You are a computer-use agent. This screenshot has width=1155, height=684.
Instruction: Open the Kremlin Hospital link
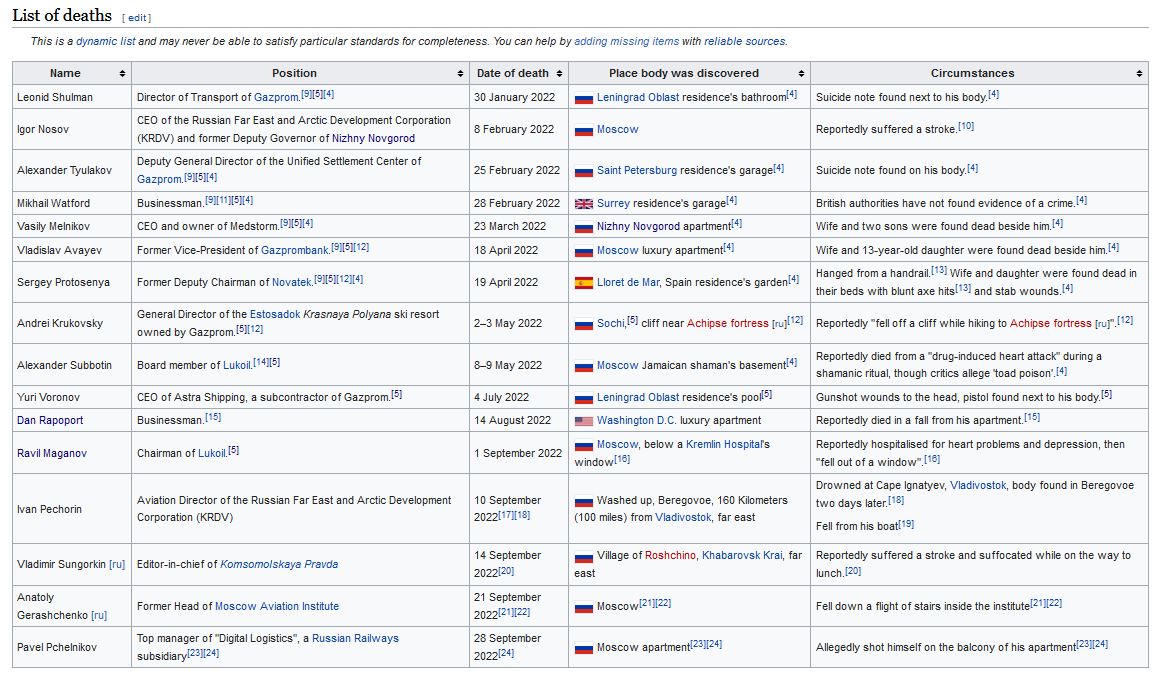[x=725, y=445]
